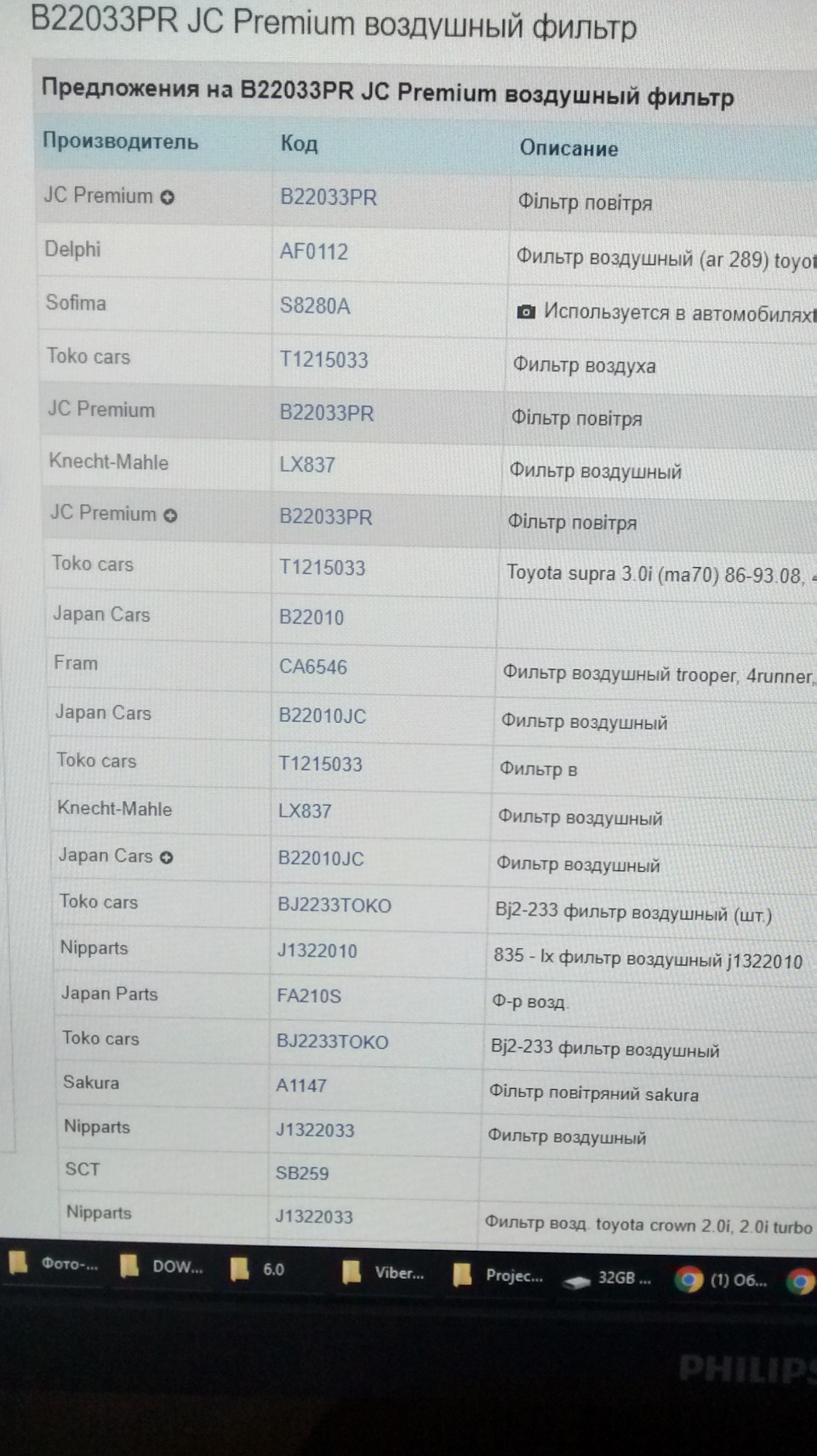This screenshot has width=817, height=1456.
Task: Sort by the Код column header
Action: (x=299, y=143)
